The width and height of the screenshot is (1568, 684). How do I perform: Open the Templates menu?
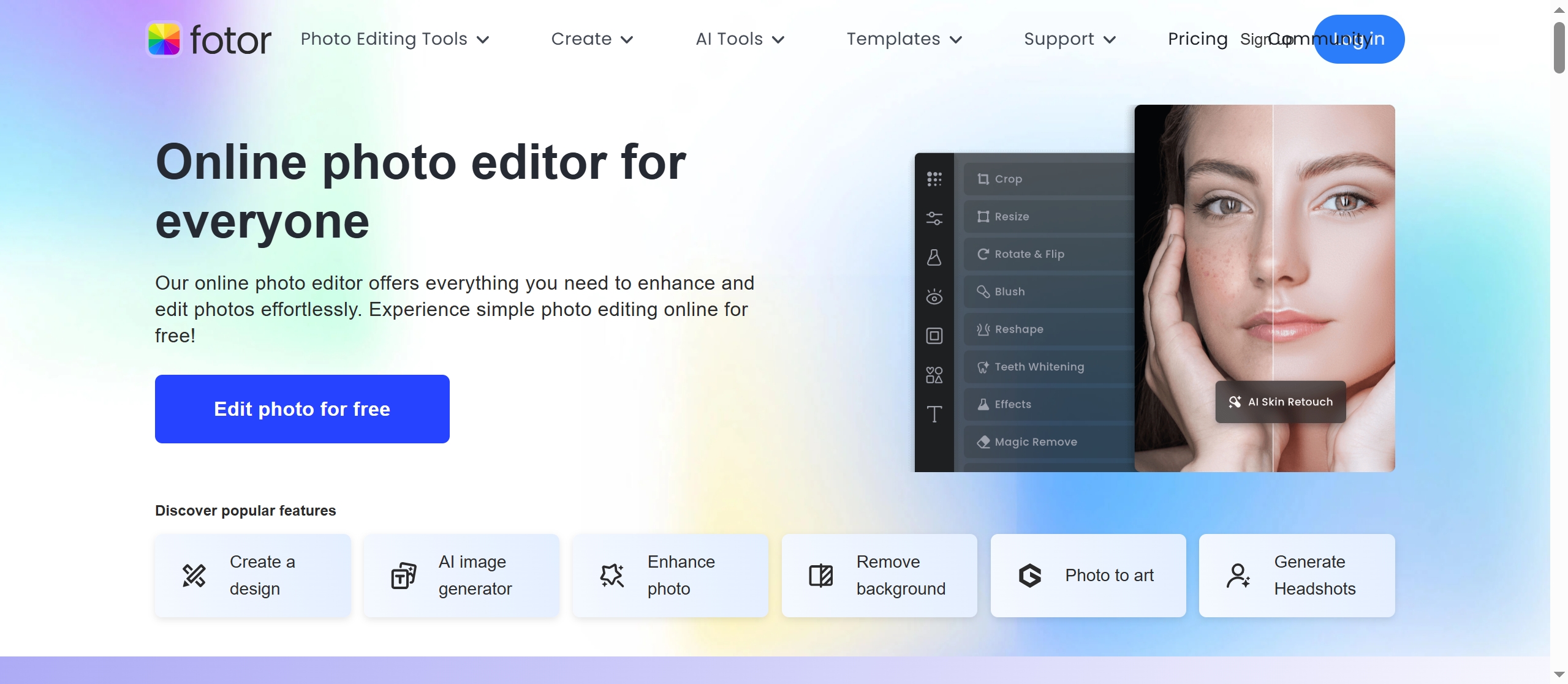(x=904, y=39)
